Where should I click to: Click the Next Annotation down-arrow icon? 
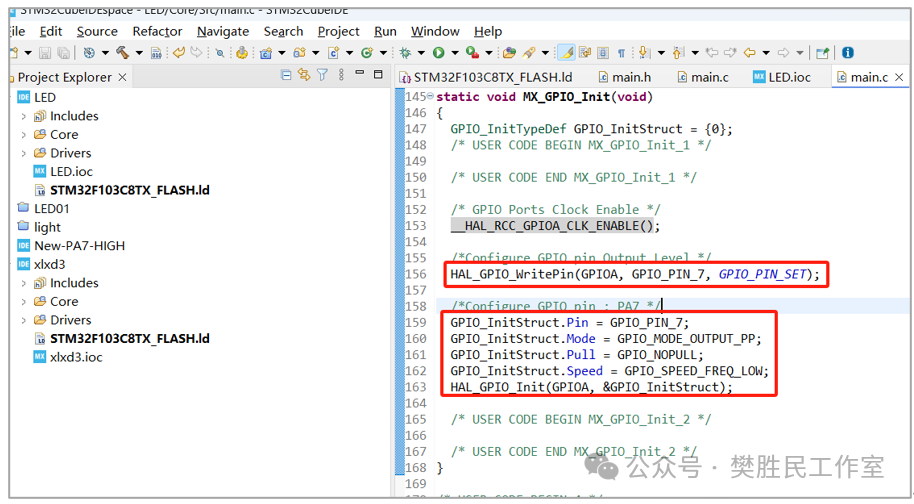coord(644,53)
